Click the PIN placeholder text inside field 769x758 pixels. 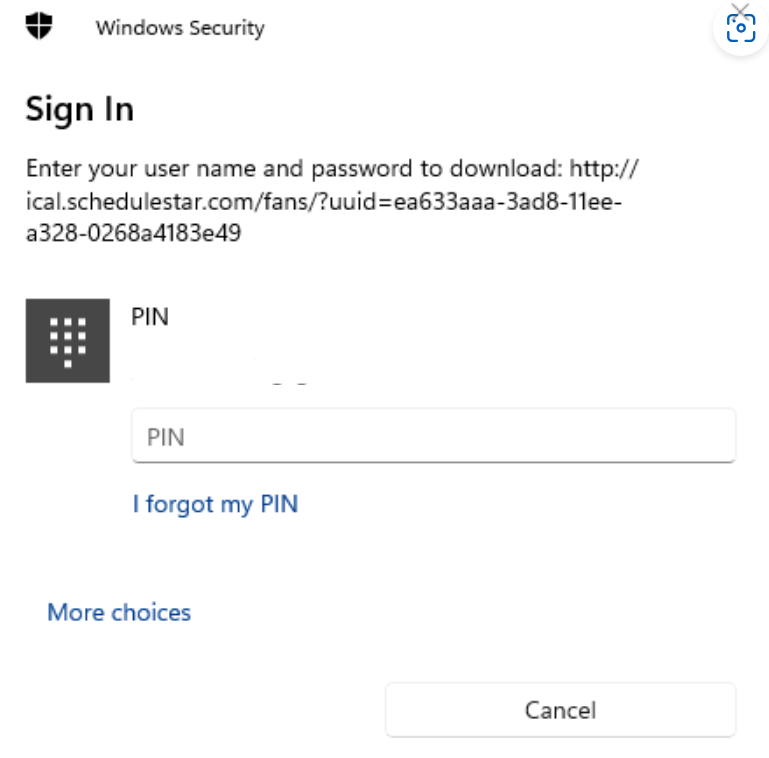166,437
